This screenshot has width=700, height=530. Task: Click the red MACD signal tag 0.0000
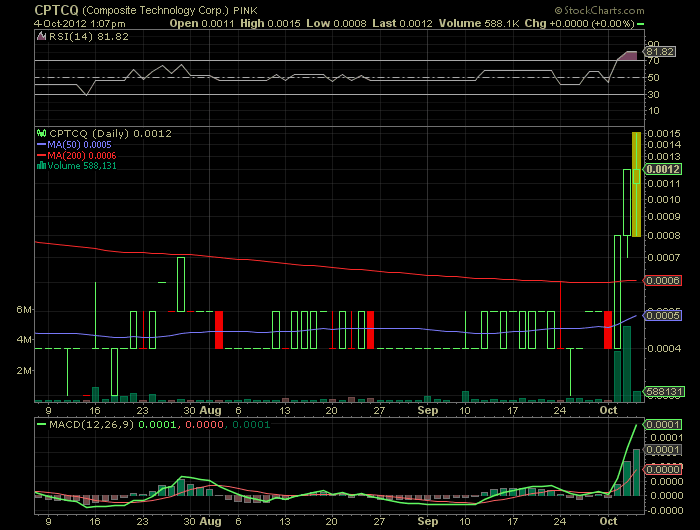tap(663, 469)
